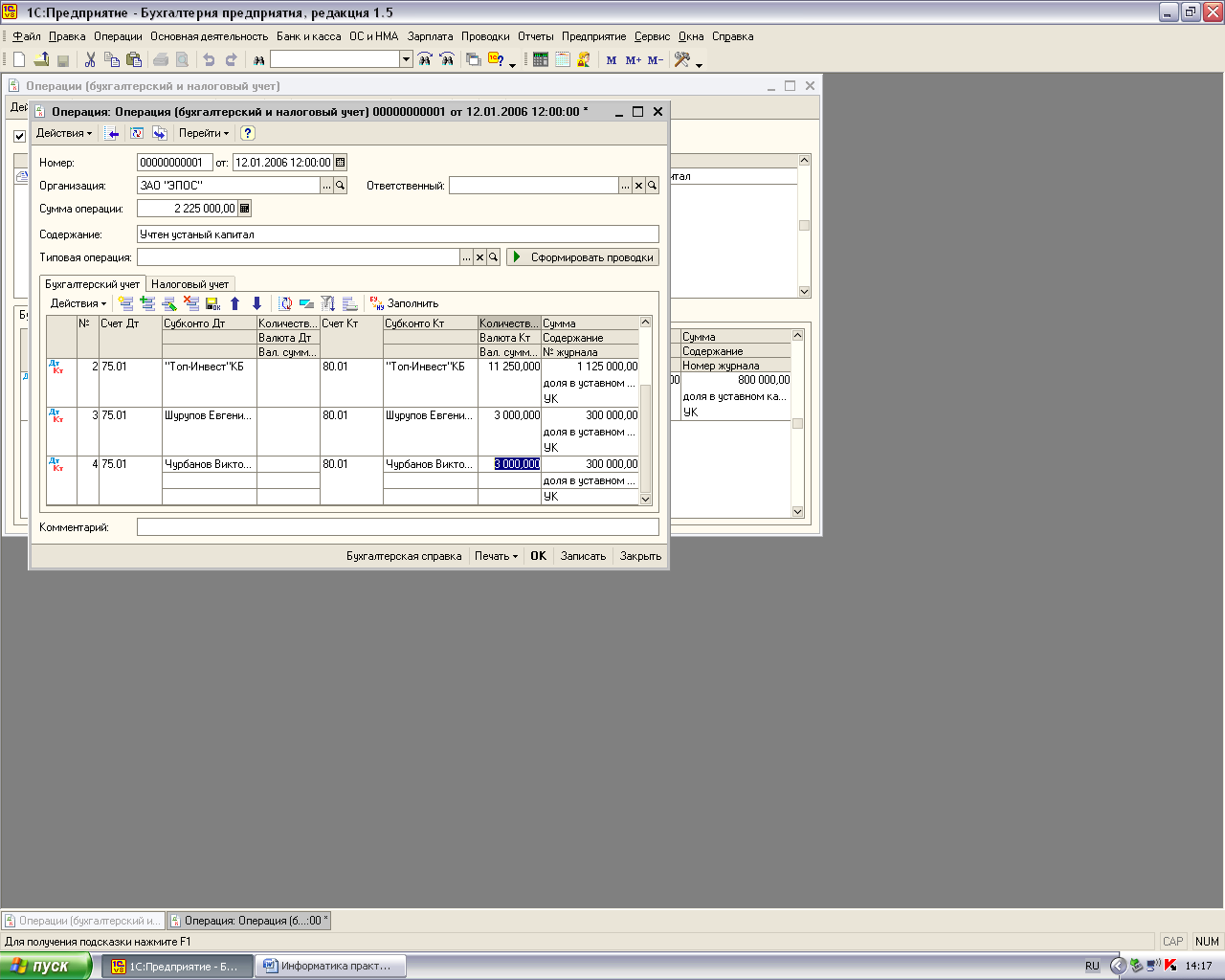Screen dimensions: 1225x980
Task: Click the Copy icon in main toolbar
Action: [x=112, y=59]
